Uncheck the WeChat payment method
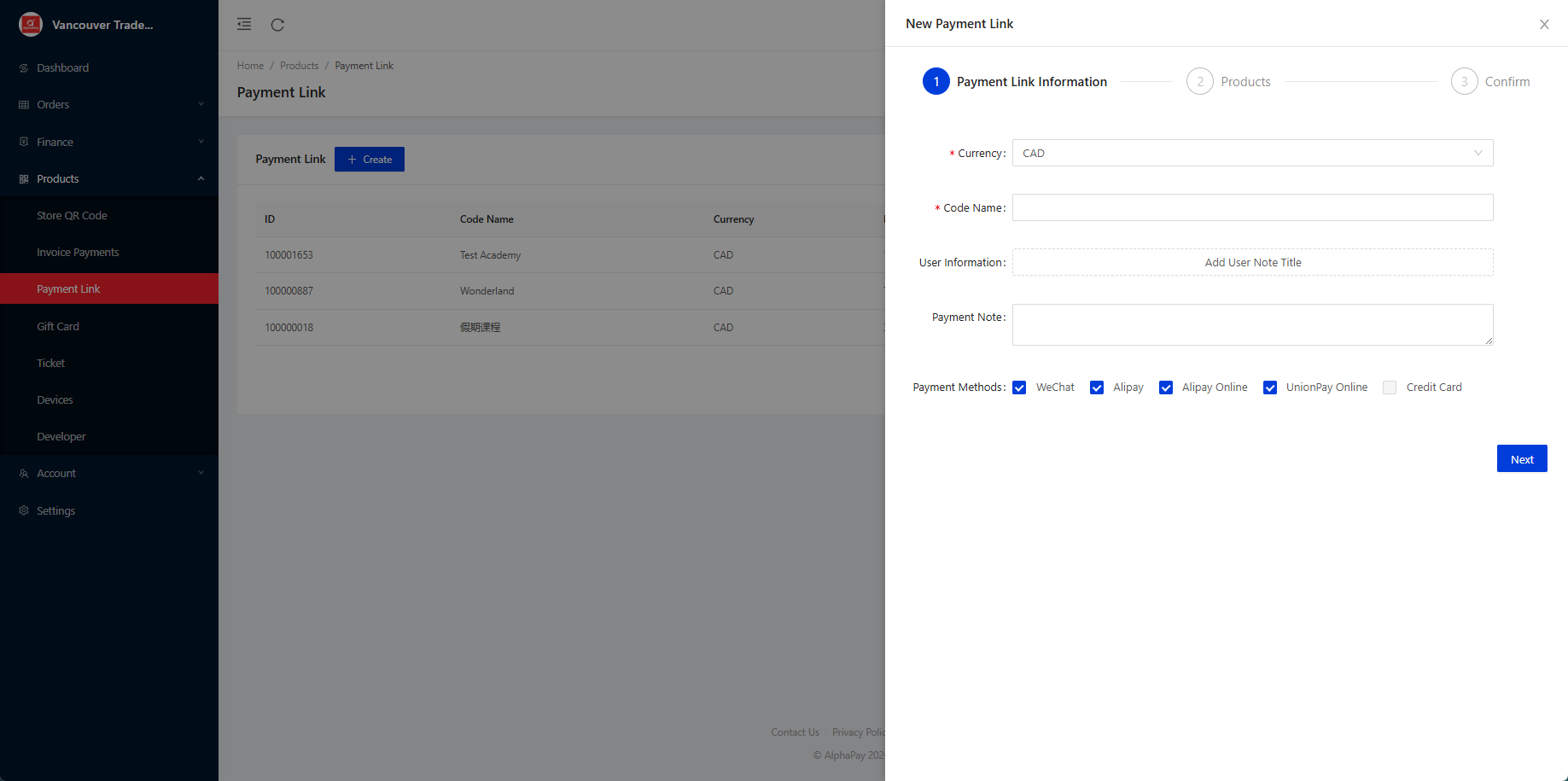Screen dimensions: 1568x781 pyautogui.click(x=1019, y=388)
